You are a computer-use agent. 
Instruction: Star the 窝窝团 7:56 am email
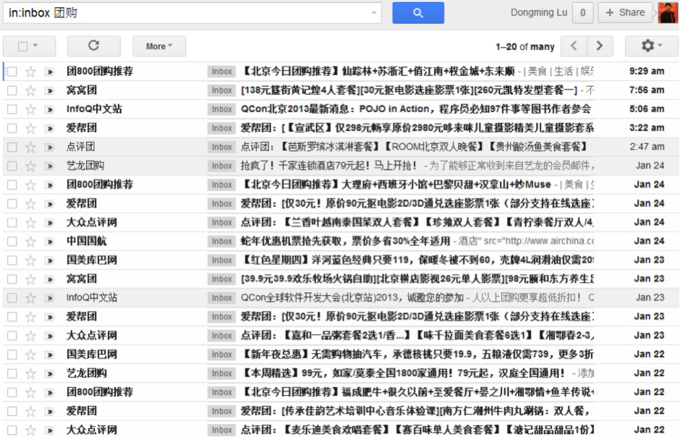point(31,90)
